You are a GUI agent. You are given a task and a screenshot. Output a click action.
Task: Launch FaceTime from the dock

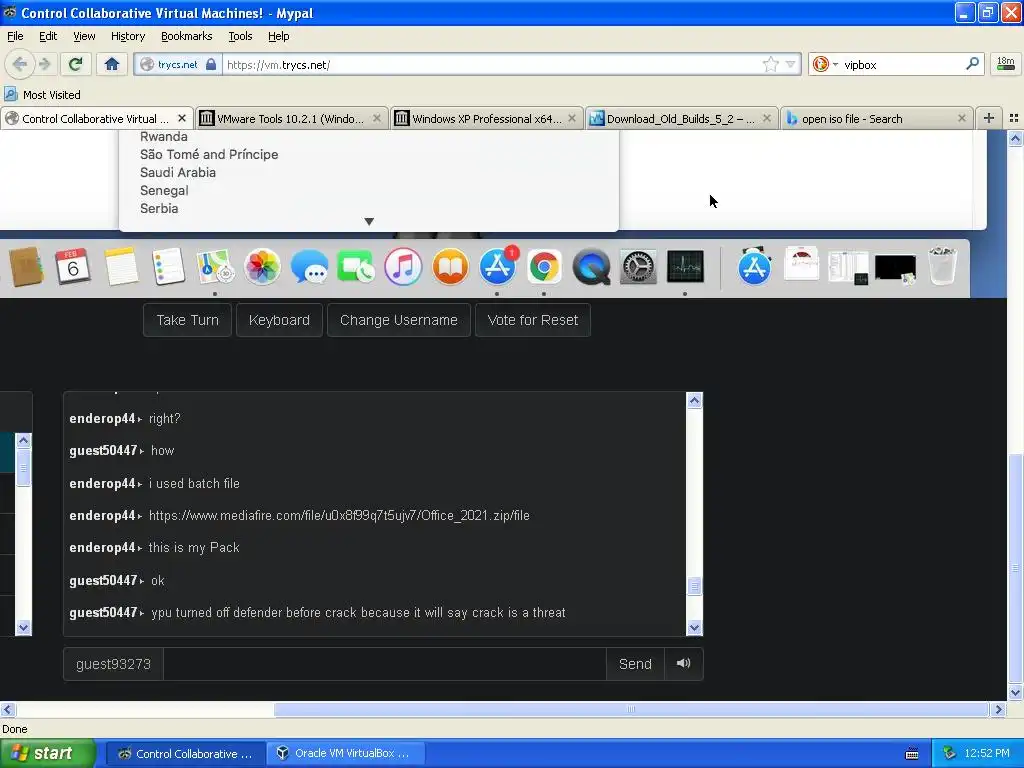pyautogui.click(x=356, y=266)
